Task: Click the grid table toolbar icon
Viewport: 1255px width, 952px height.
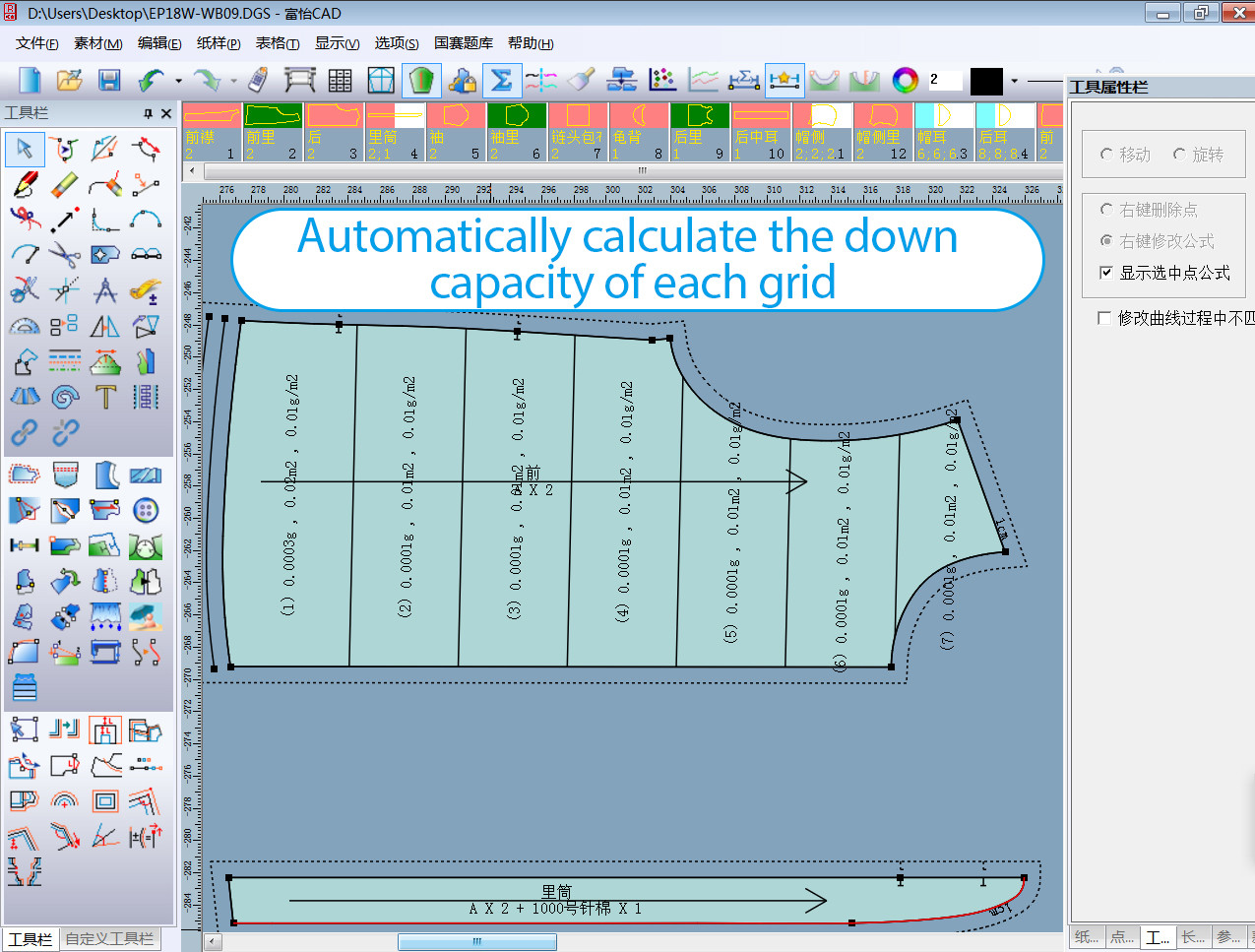Action: pos(339,81)
